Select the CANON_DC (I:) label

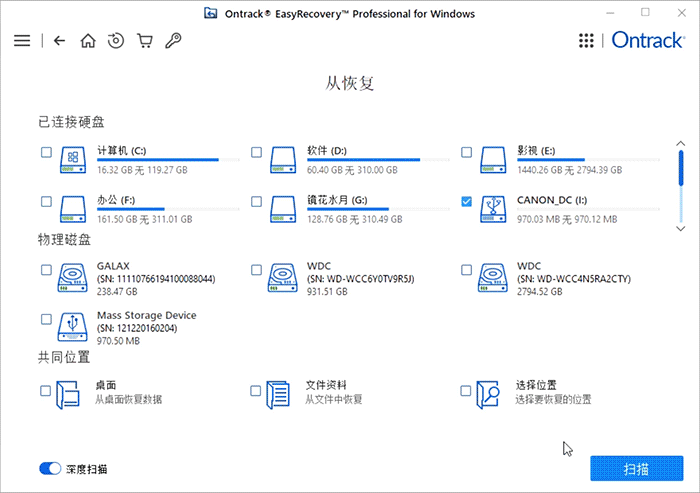552,200
